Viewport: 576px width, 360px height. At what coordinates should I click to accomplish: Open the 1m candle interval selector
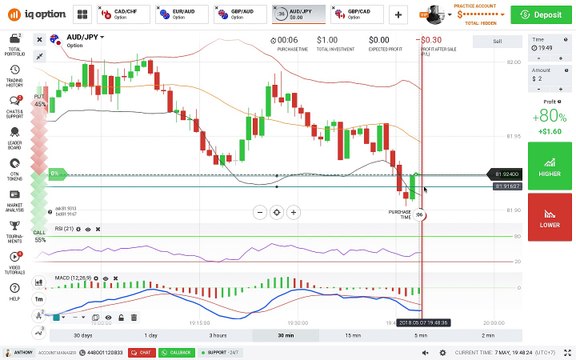(x=39, y=299)
